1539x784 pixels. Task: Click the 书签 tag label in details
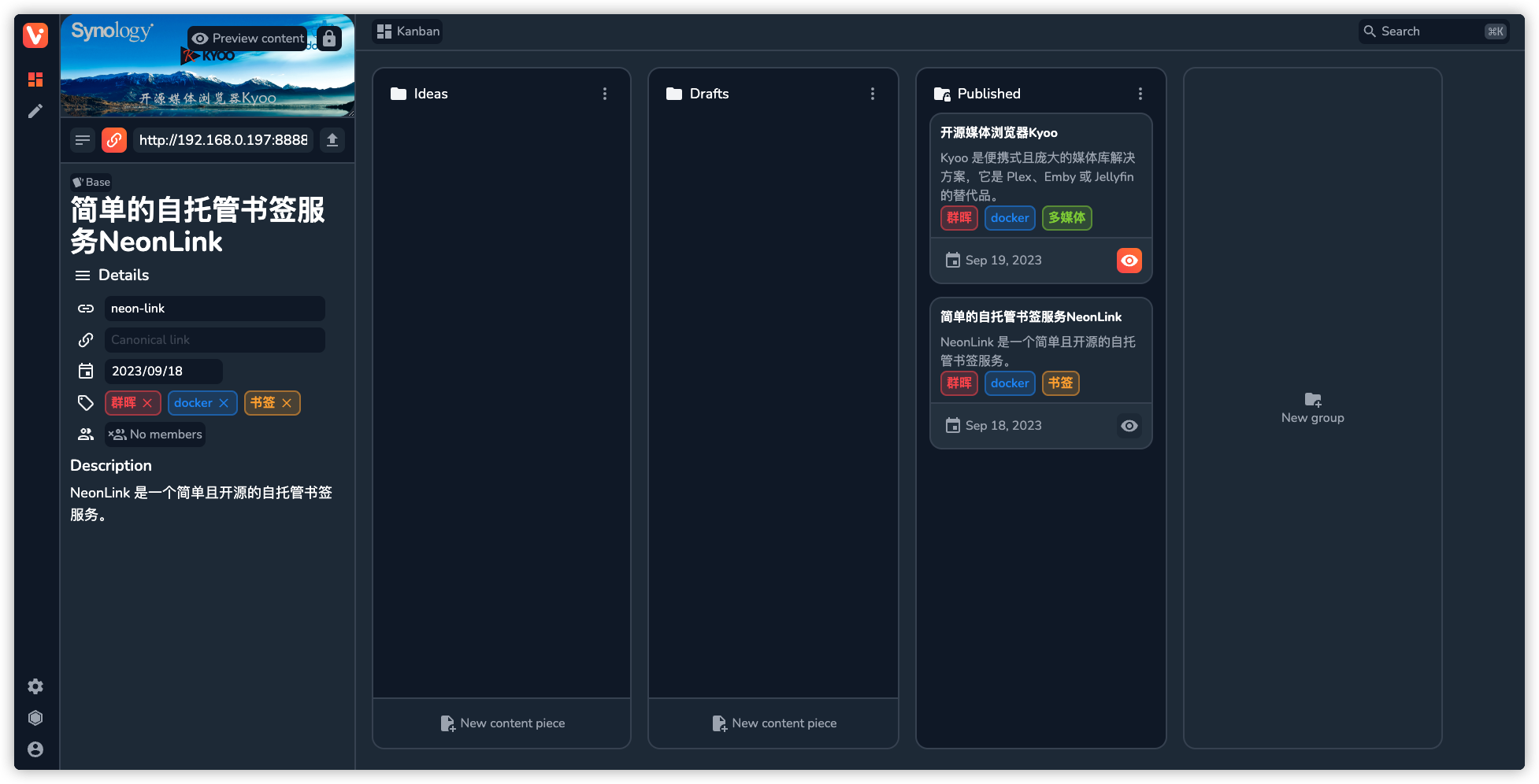point(263,403)
